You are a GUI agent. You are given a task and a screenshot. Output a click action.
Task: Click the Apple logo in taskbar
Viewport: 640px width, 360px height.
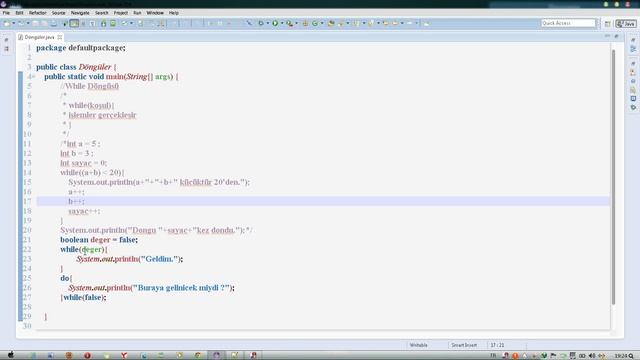pos(11,354)
